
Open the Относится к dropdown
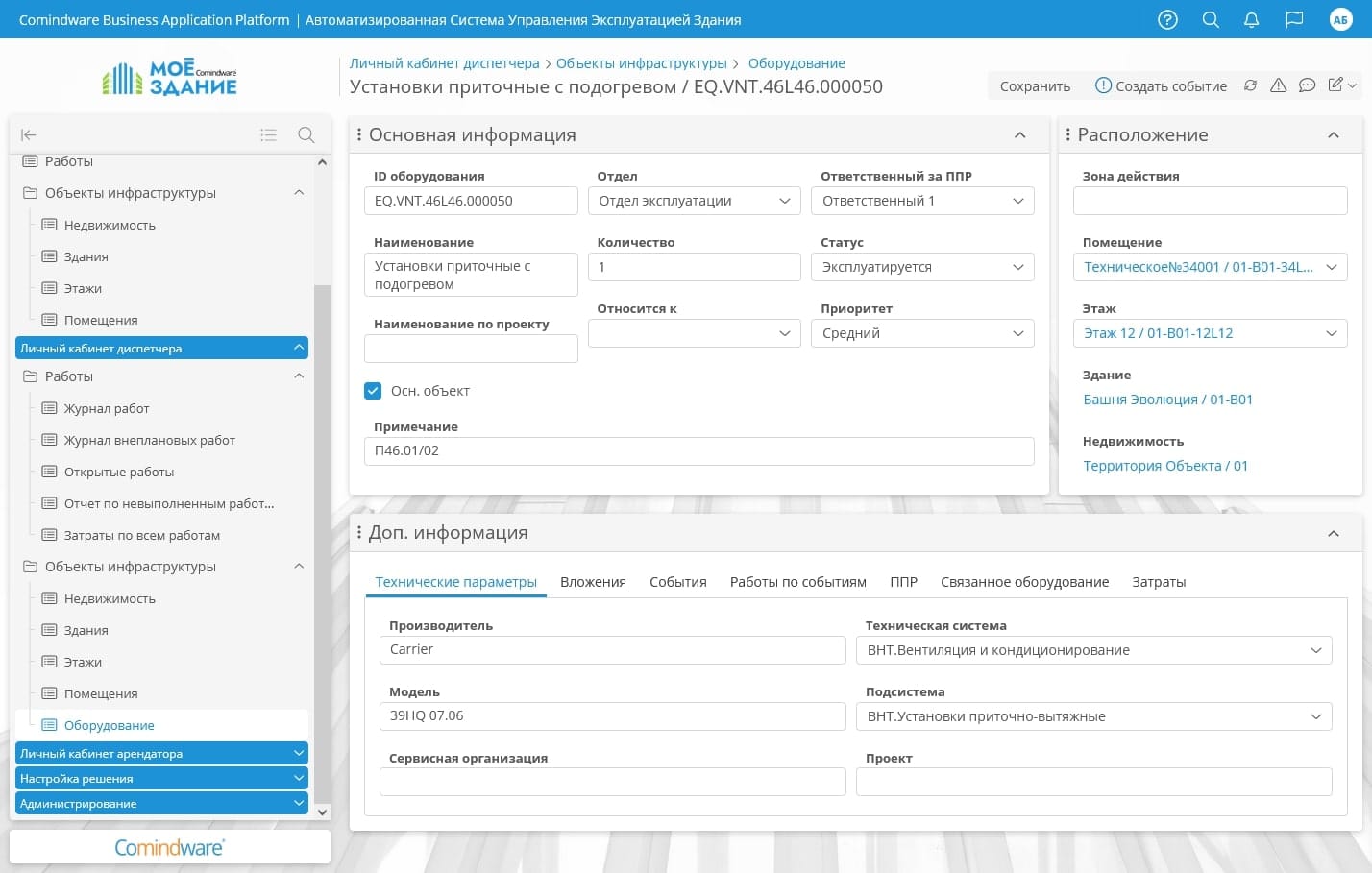[x=695, y=333]
